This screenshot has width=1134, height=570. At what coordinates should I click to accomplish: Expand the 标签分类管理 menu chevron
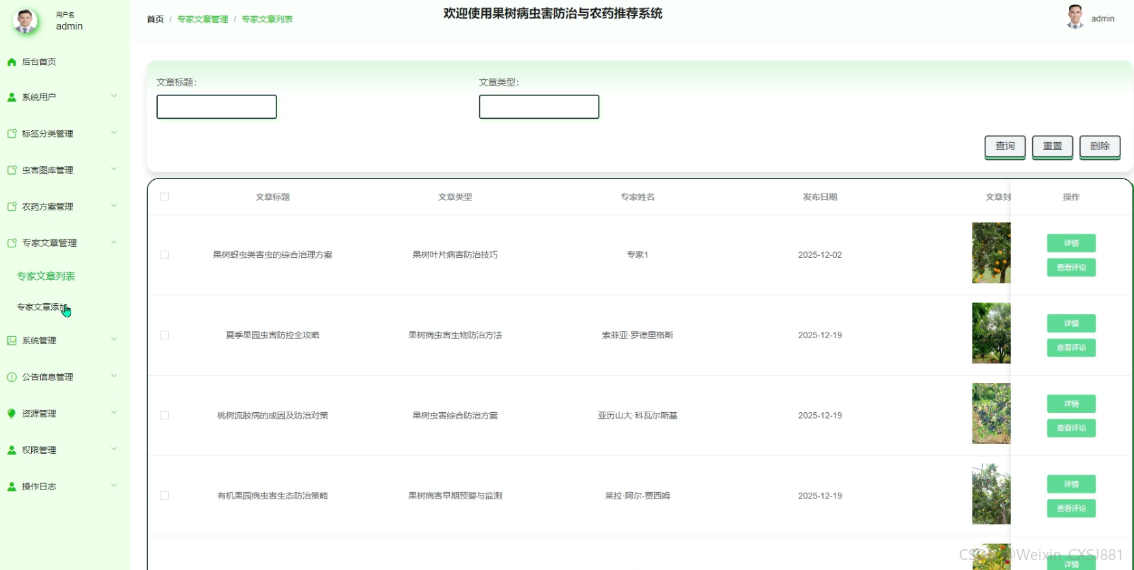tap(114, 132)
